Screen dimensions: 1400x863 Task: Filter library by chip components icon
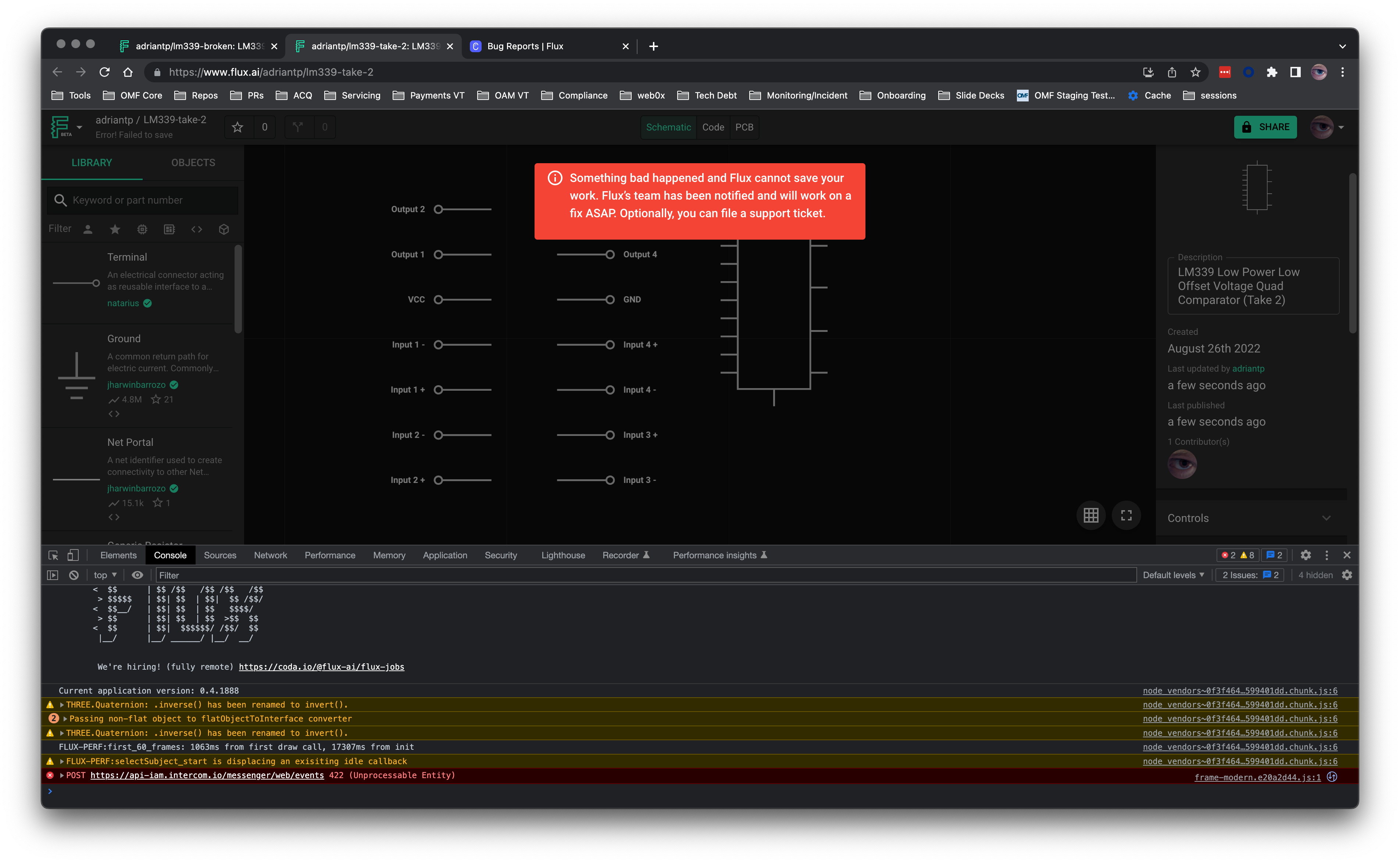pyautogui.click(x=142, y=229)
